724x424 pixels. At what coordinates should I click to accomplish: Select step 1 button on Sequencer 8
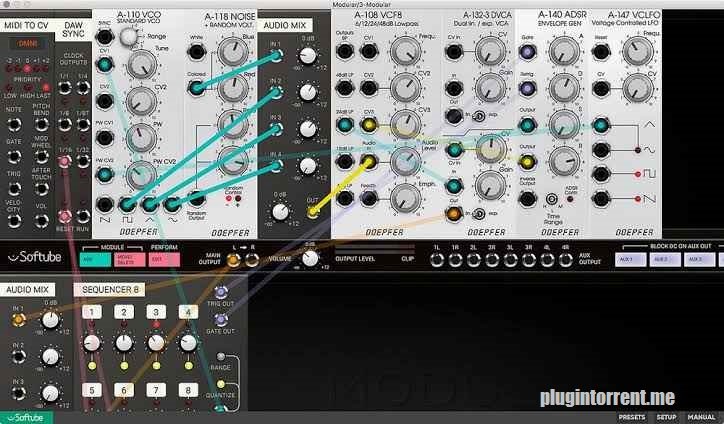[x=91, y=312]
